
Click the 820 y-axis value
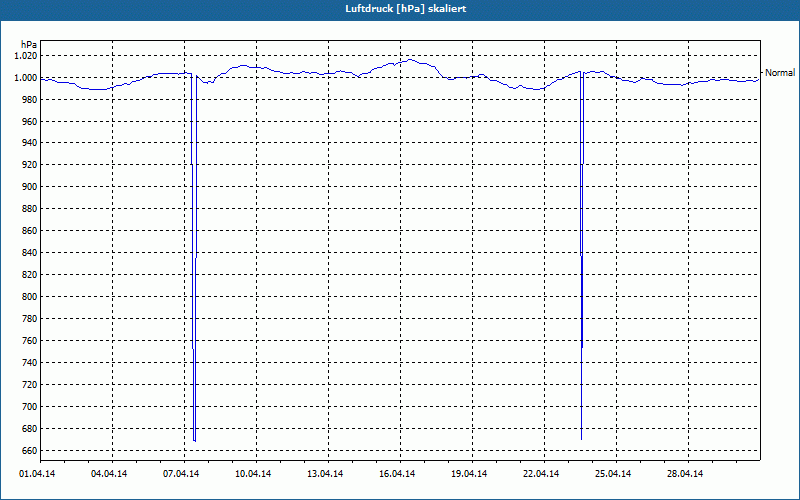pos(30,275)
